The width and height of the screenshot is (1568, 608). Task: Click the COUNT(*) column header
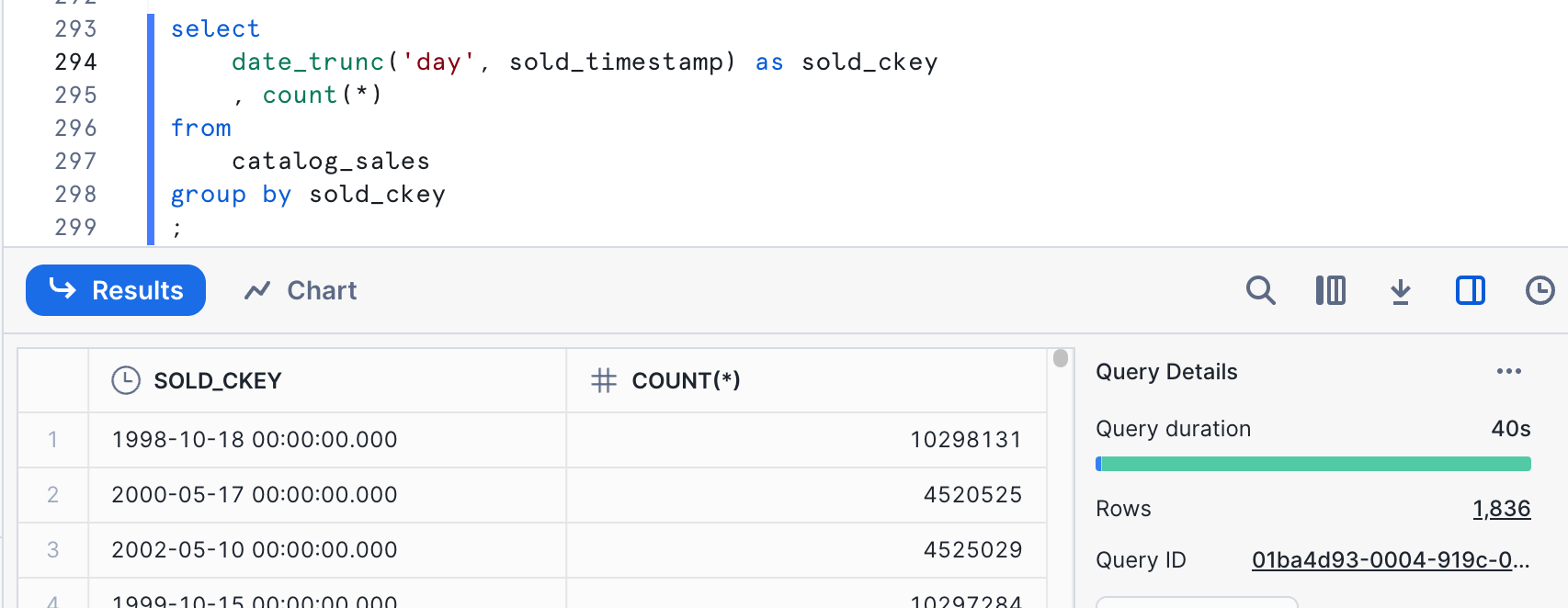[686, 380]
